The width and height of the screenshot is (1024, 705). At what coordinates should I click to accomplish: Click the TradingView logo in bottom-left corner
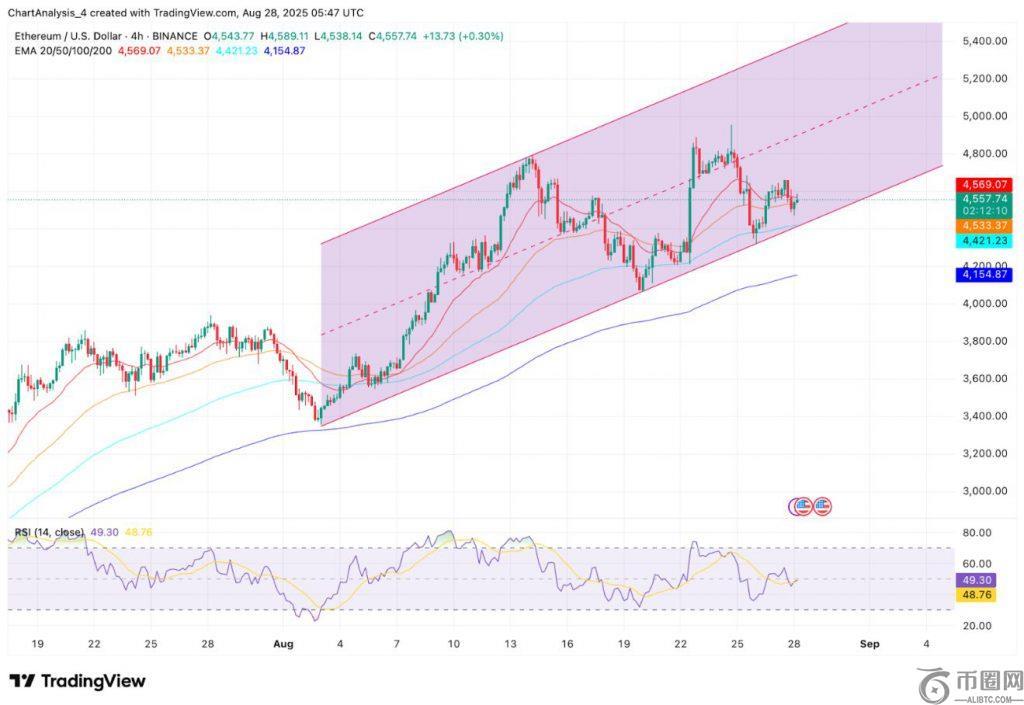78,681
